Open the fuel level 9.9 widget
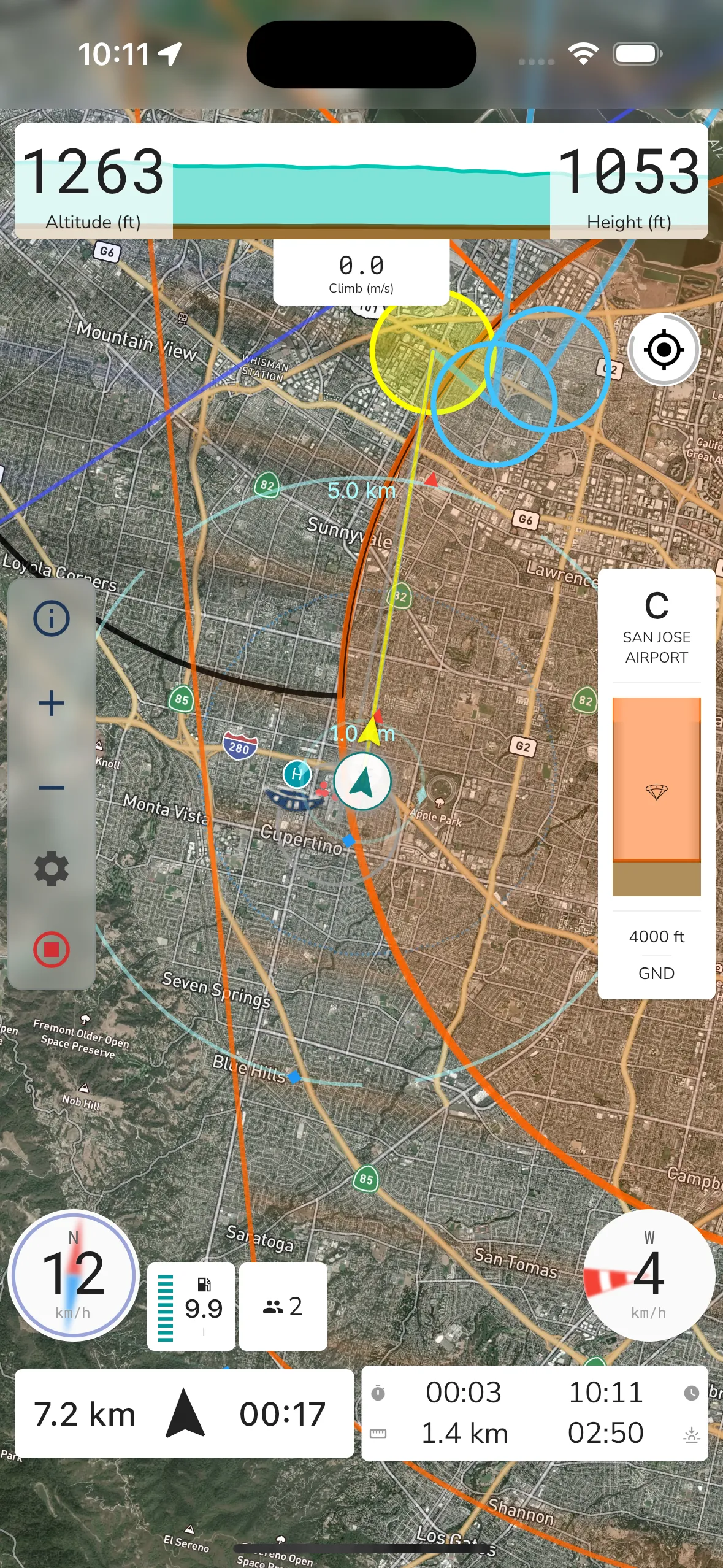This screenshot has width=723, height=1568. (191, 1307)
